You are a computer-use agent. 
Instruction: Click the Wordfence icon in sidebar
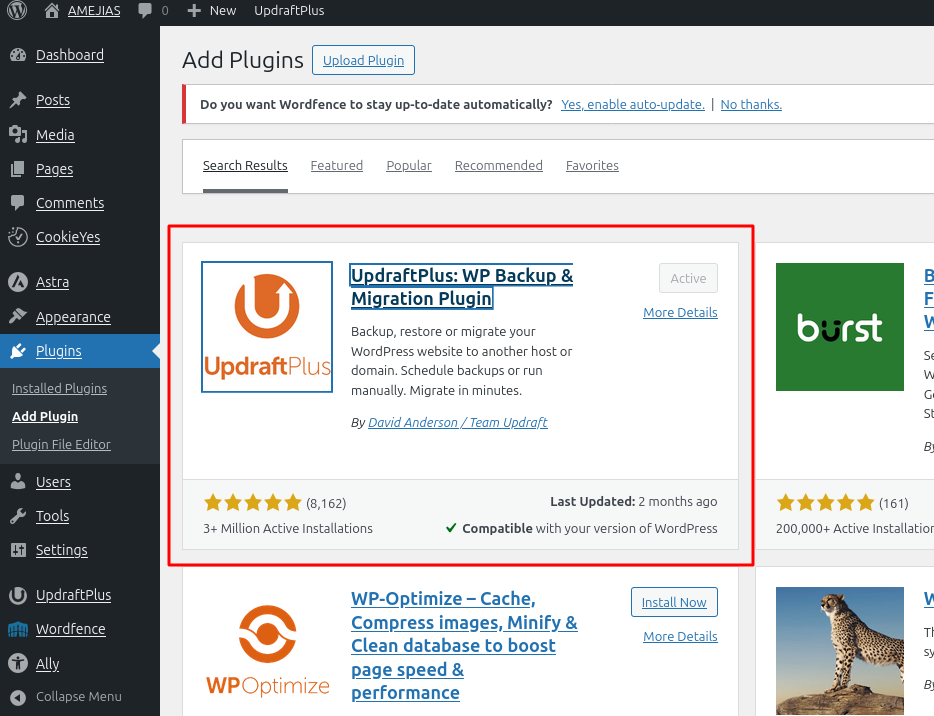pyautogui.click(x=18, y=629)
